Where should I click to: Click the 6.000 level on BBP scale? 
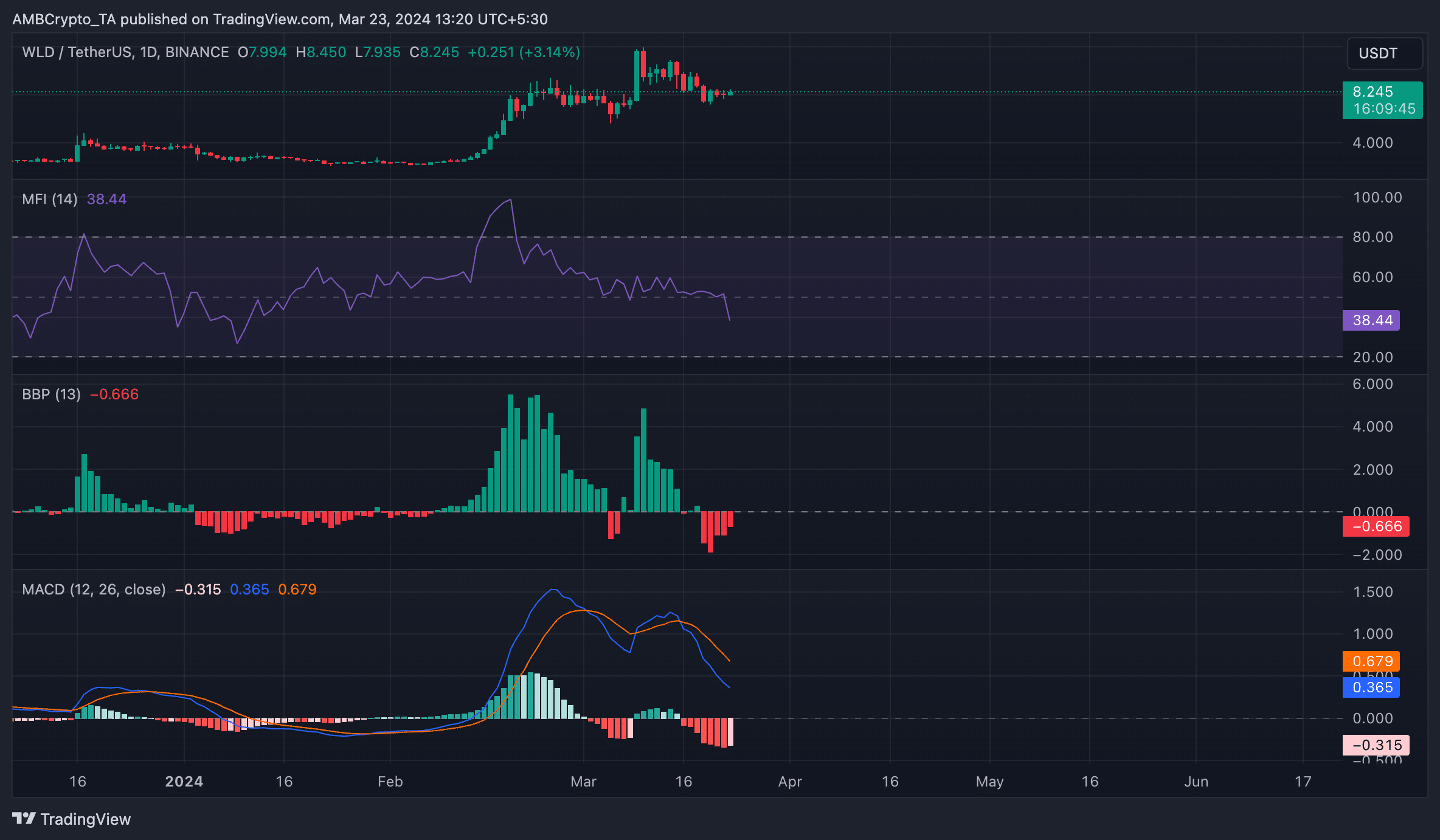[1373, 384]
